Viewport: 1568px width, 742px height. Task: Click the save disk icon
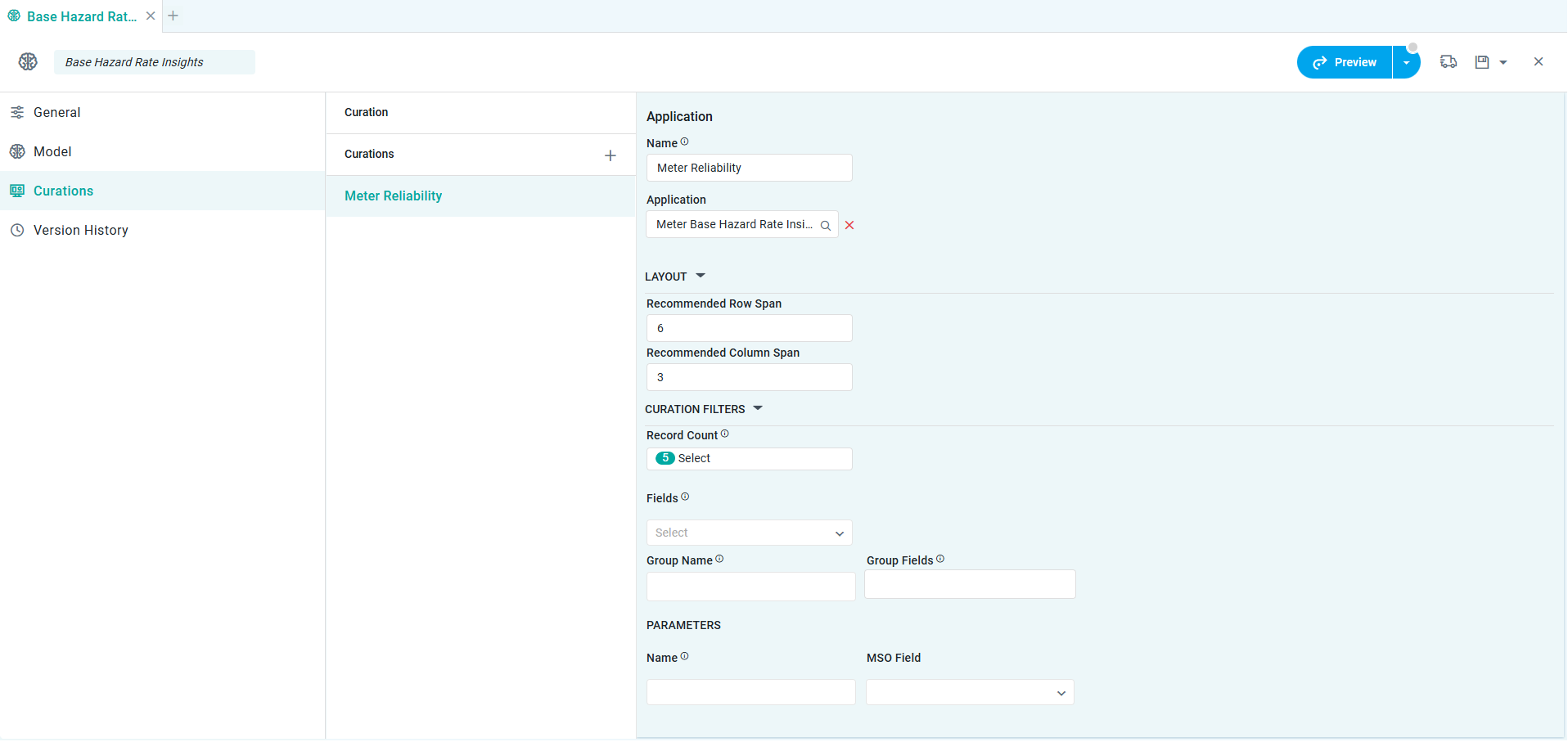(1481, 62)
